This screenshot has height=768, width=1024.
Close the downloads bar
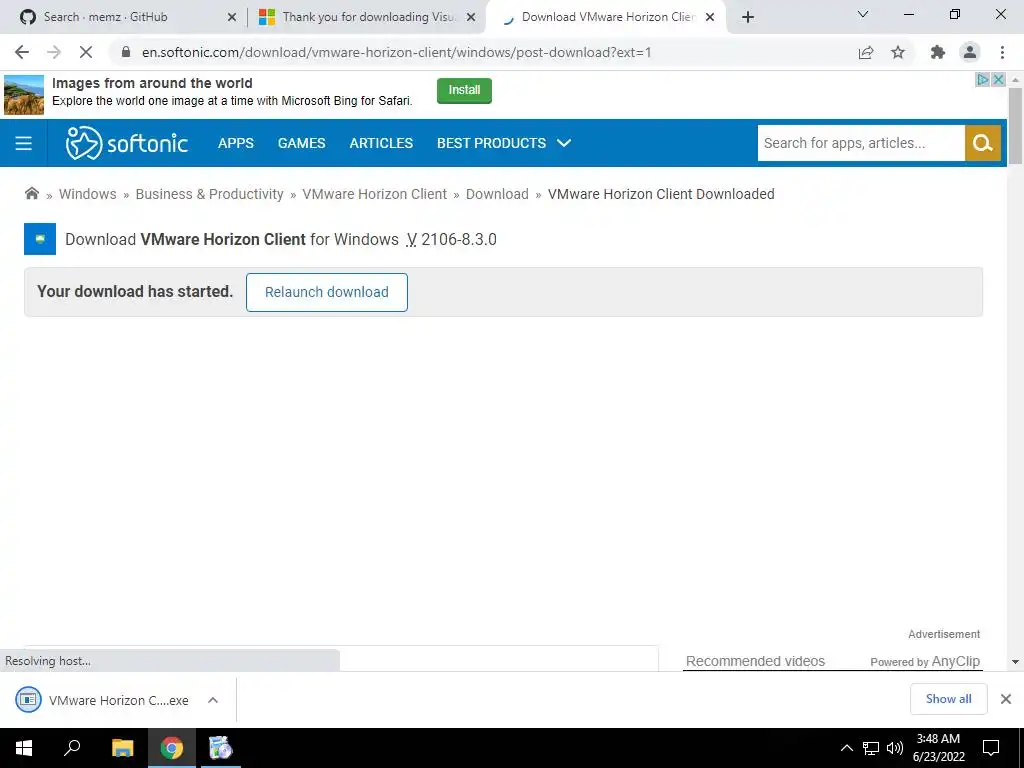[1006, 699]
